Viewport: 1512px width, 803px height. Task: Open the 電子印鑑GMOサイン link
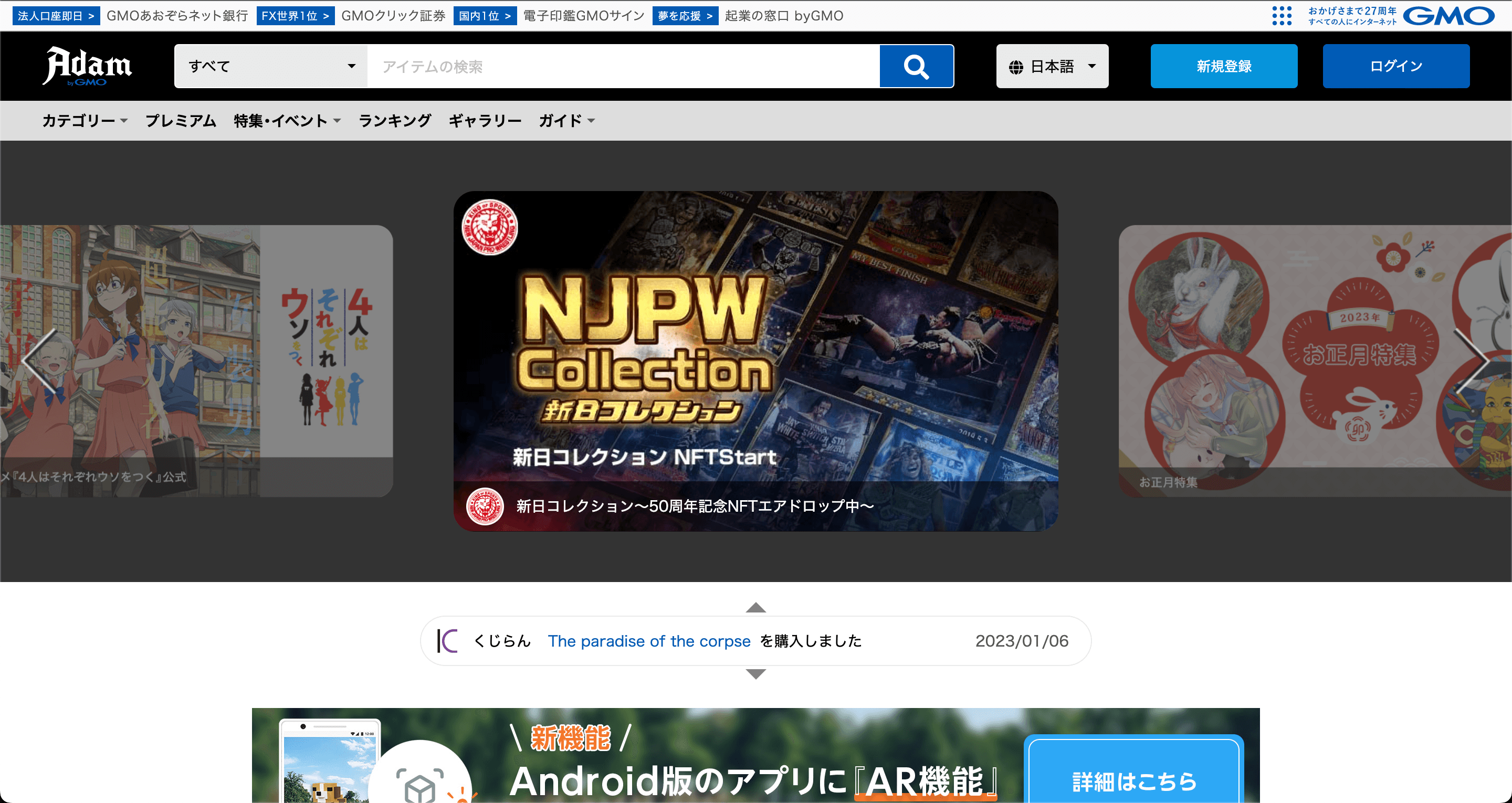coord(584,16)
